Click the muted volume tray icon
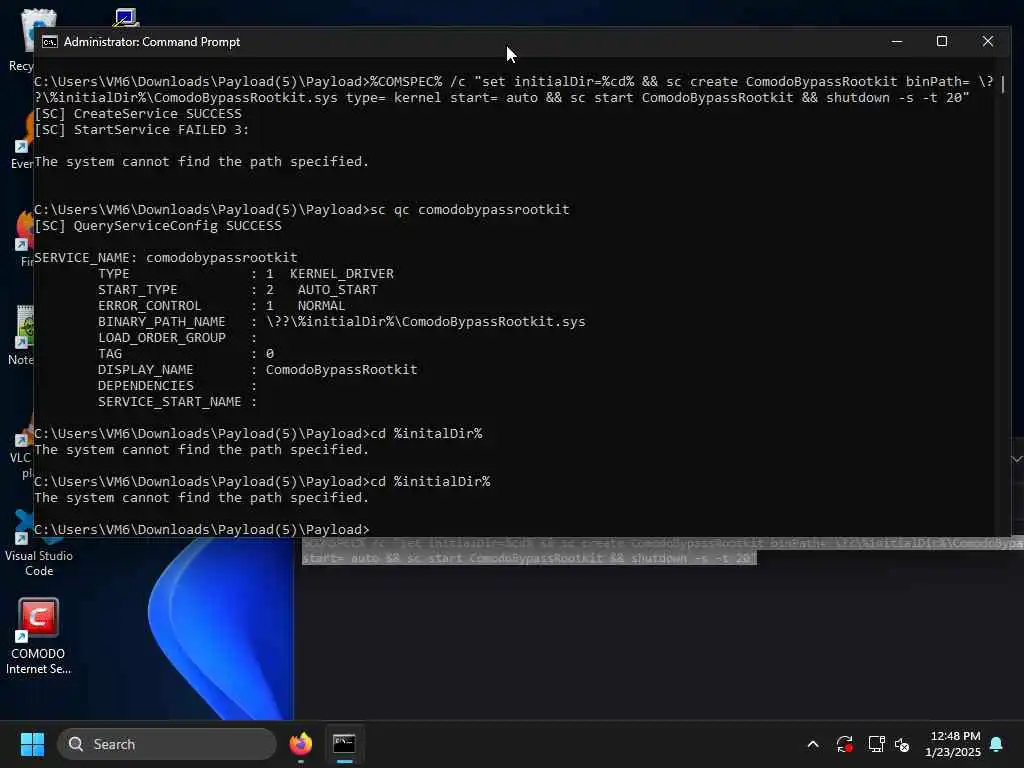1024x768 pixels. 903,744
